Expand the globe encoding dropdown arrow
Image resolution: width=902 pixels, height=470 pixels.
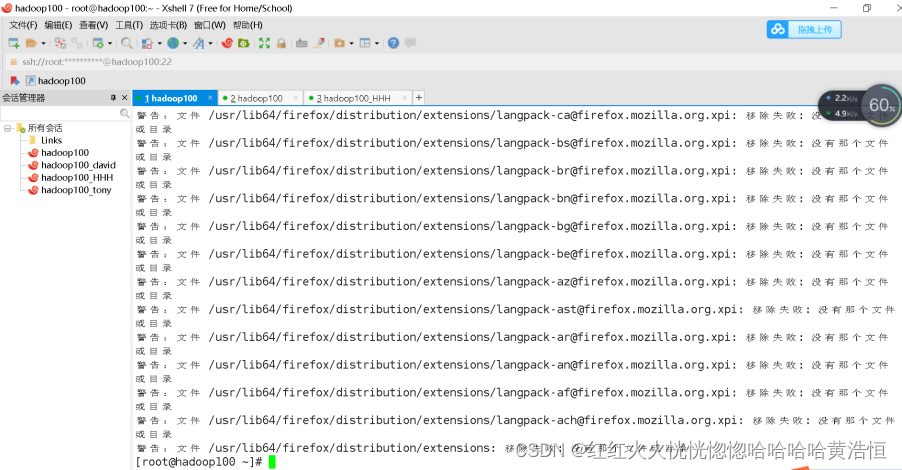185,43
